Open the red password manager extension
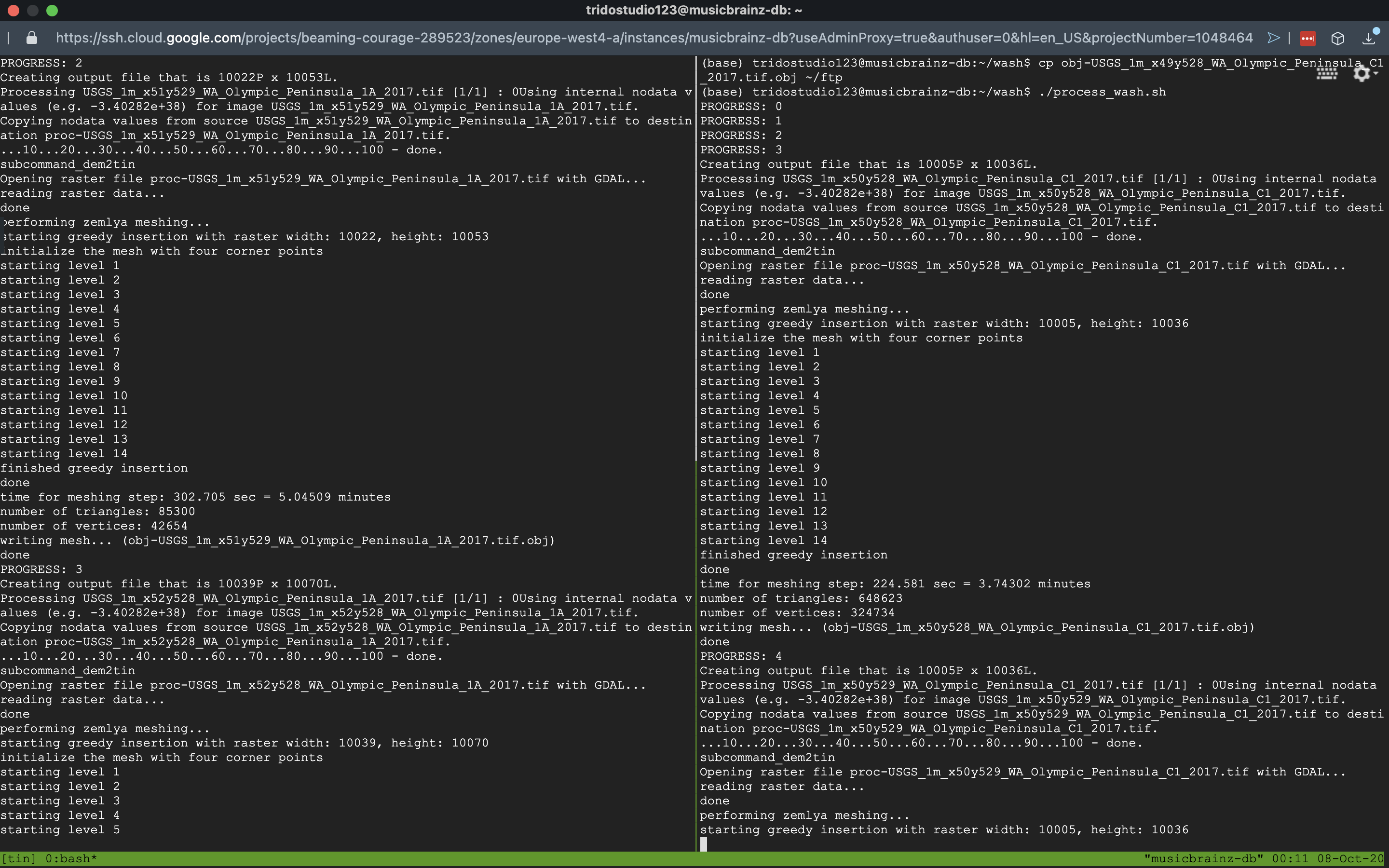 [1307, 39]
